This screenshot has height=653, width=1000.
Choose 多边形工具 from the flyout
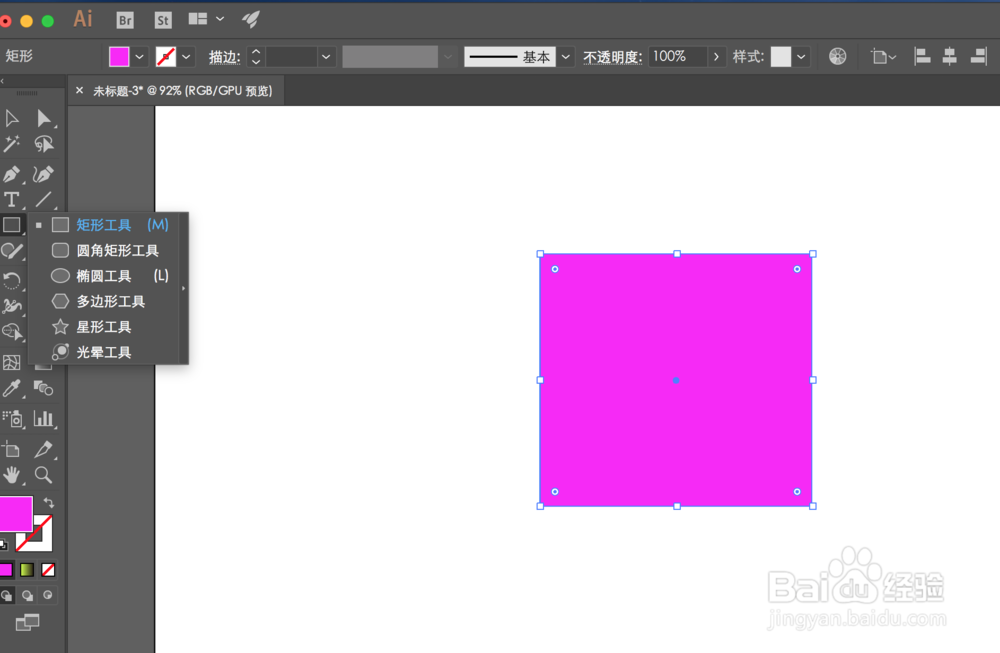click(x=106, y=302)
